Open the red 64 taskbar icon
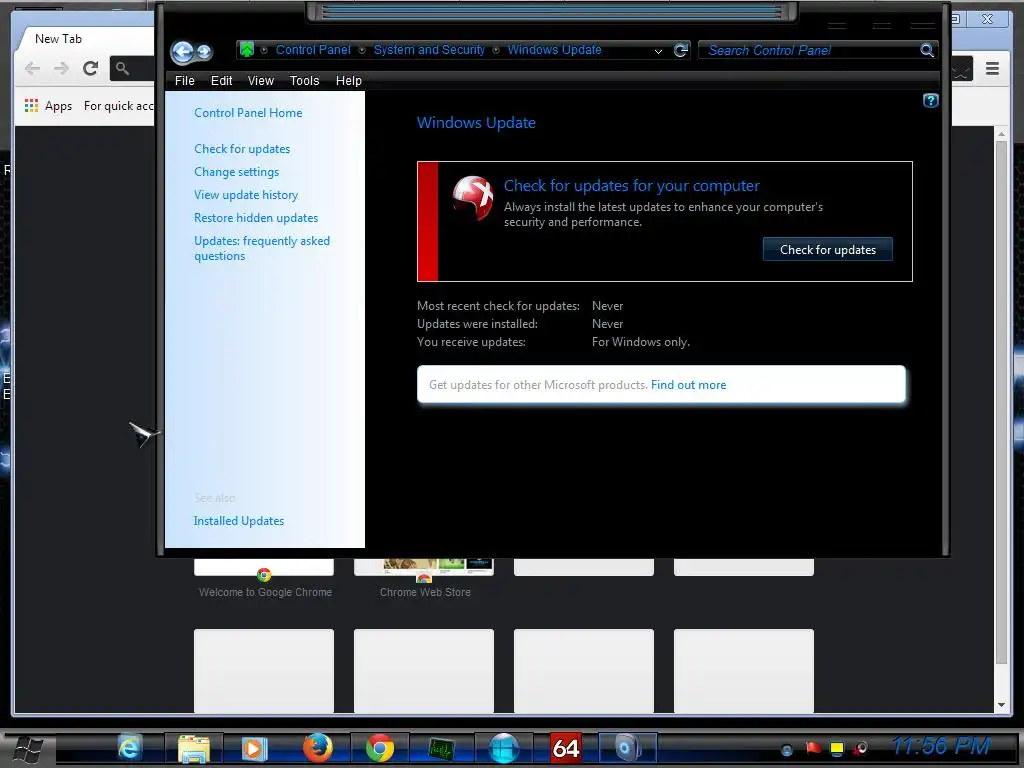The image size is (1024, 768). (566, 748)
